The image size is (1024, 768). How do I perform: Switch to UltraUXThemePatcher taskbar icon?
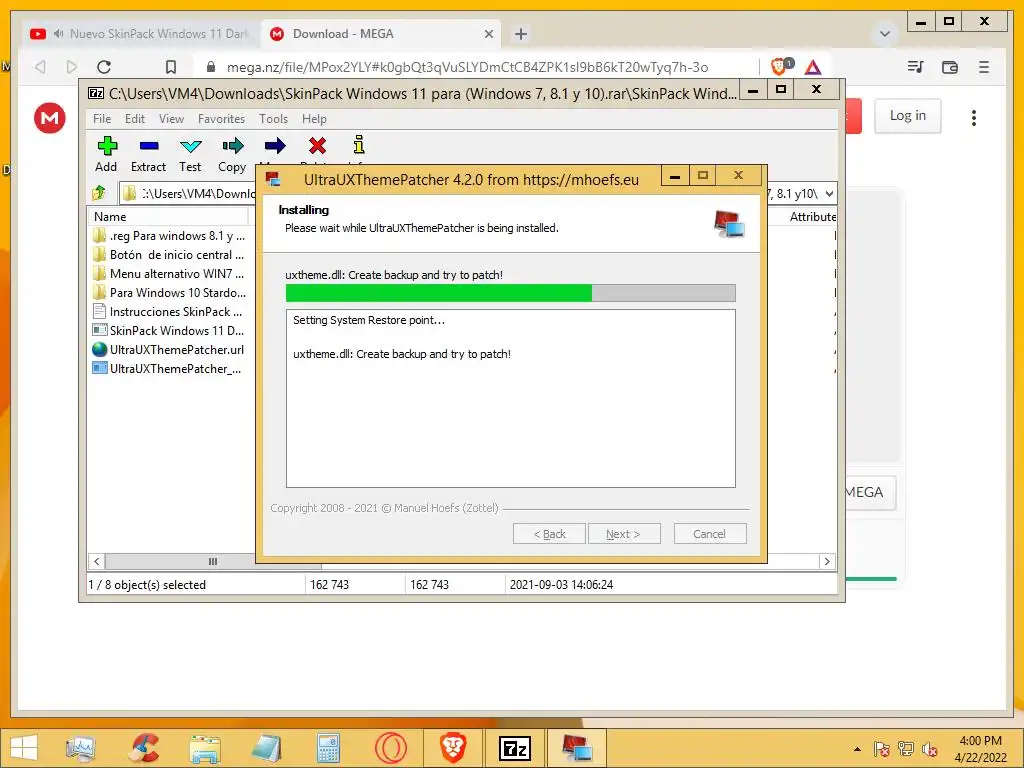coord(577,748)
